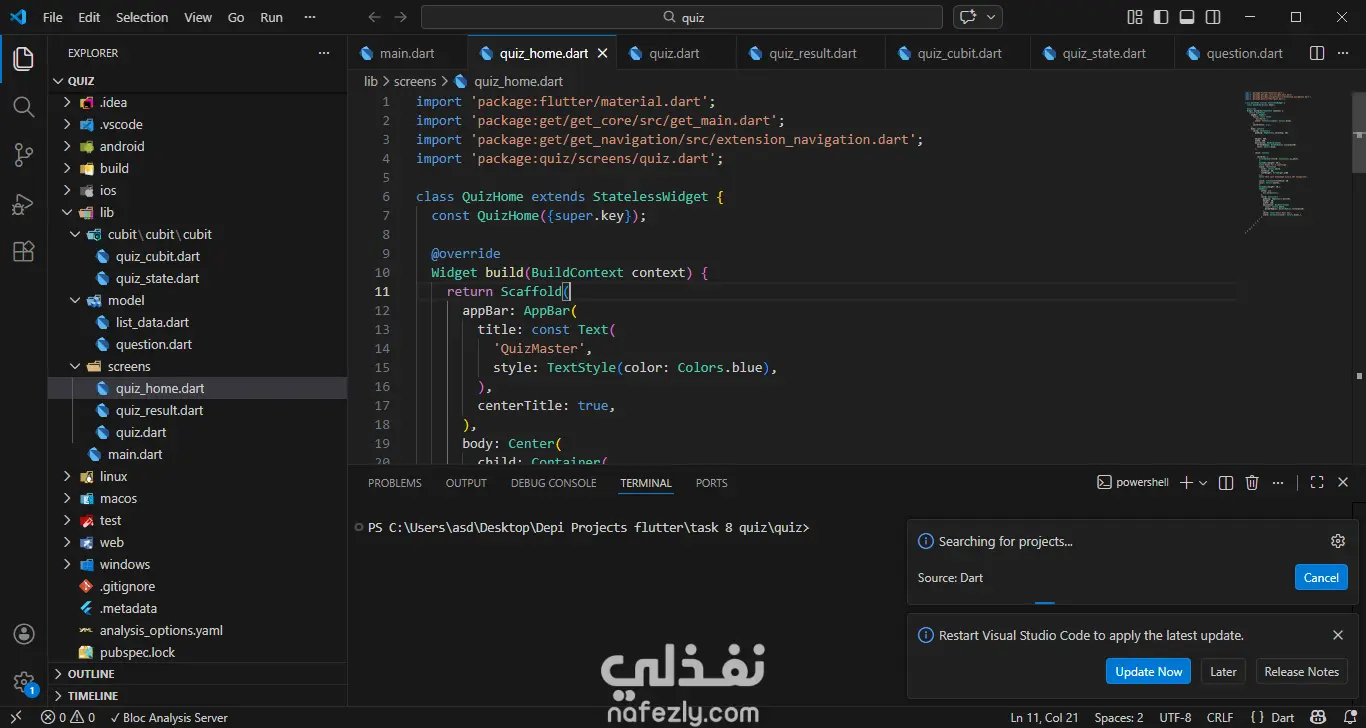Click the Update Now button

click(x=1148, y=671)
